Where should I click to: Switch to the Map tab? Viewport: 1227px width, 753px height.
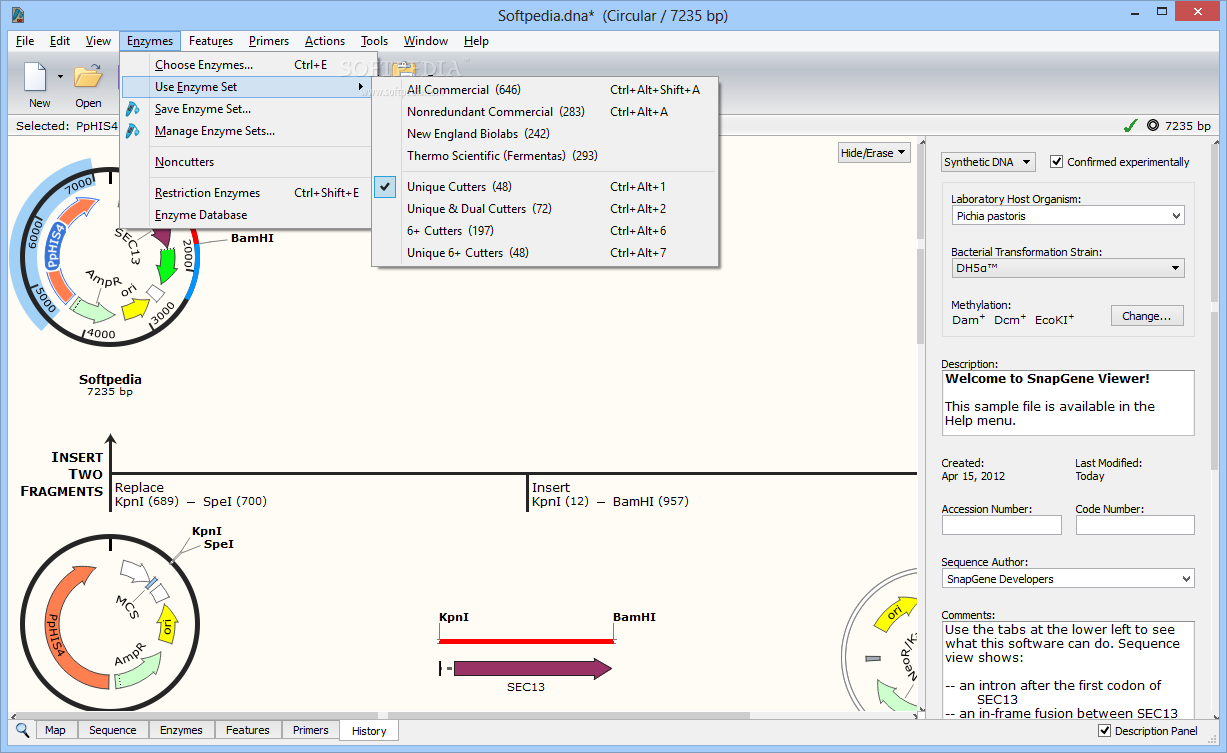click(55, 730)
